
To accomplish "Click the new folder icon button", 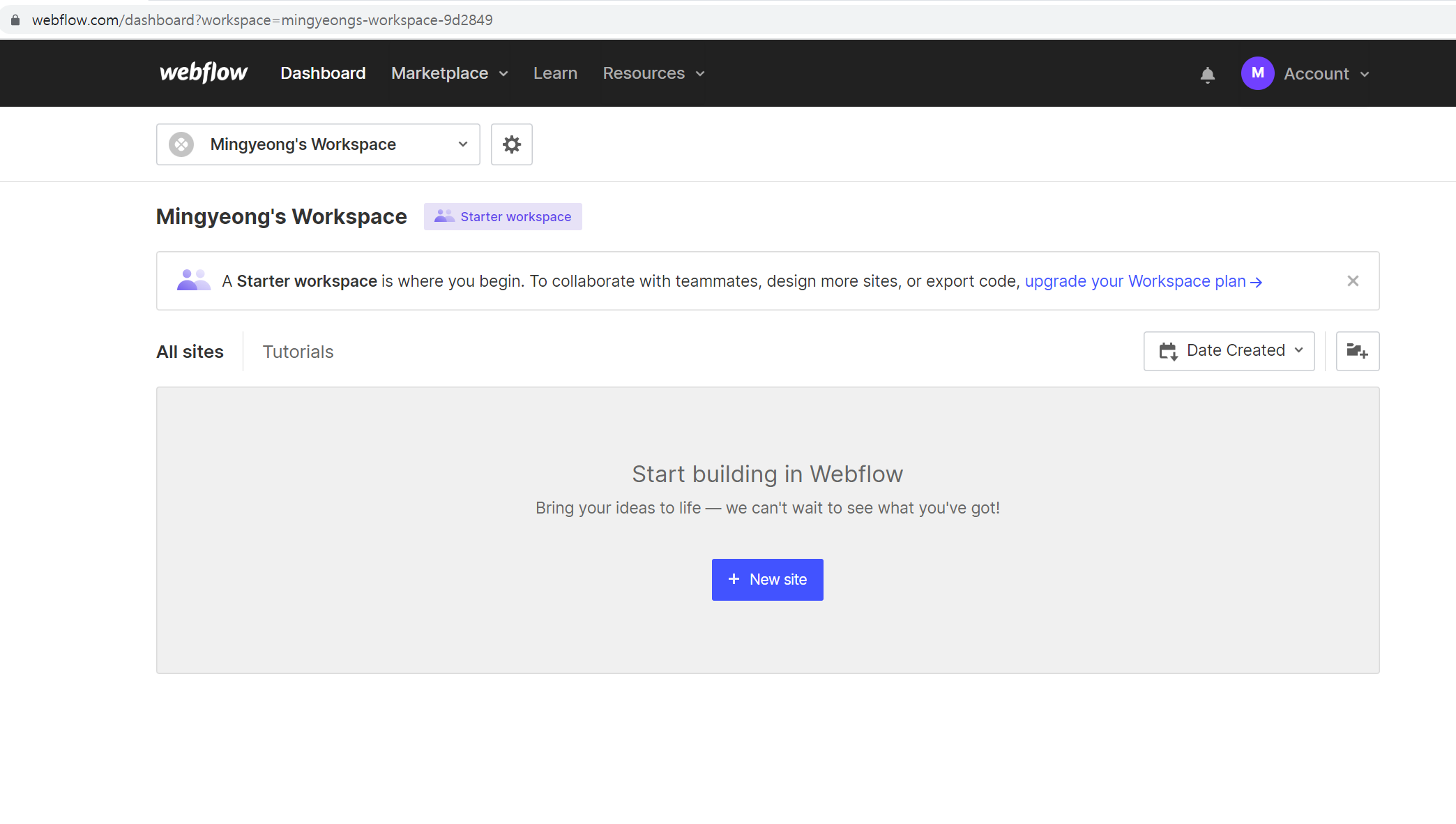I will point(1357,351).
